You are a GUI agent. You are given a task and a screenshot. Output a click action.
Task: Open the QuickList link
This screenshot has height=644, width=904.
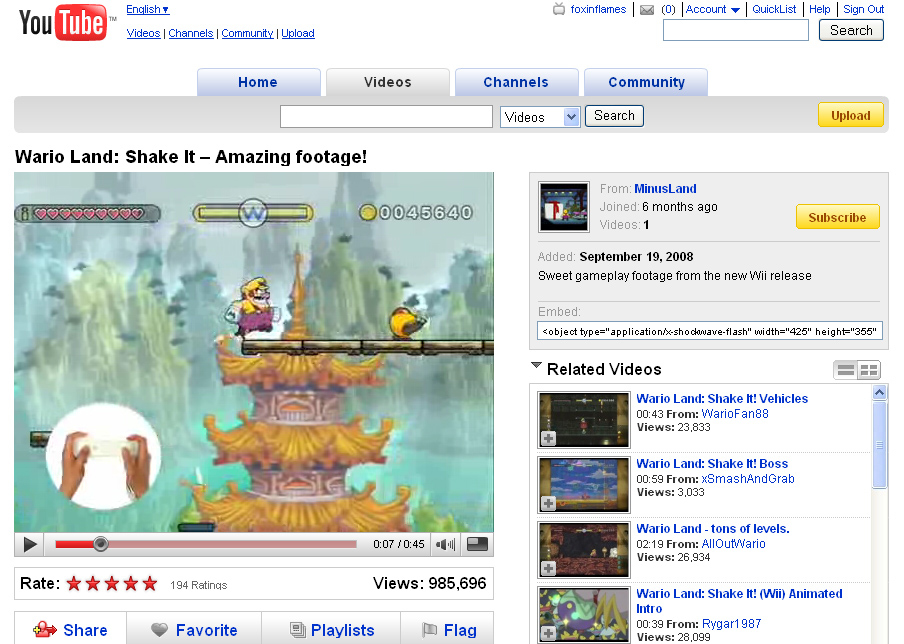pyautogui.click(x=774, y=9)
